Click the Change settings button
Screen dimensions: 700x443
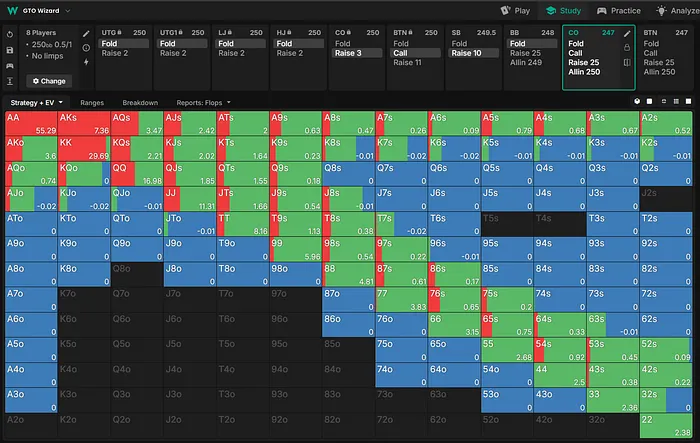click(47, 81)
